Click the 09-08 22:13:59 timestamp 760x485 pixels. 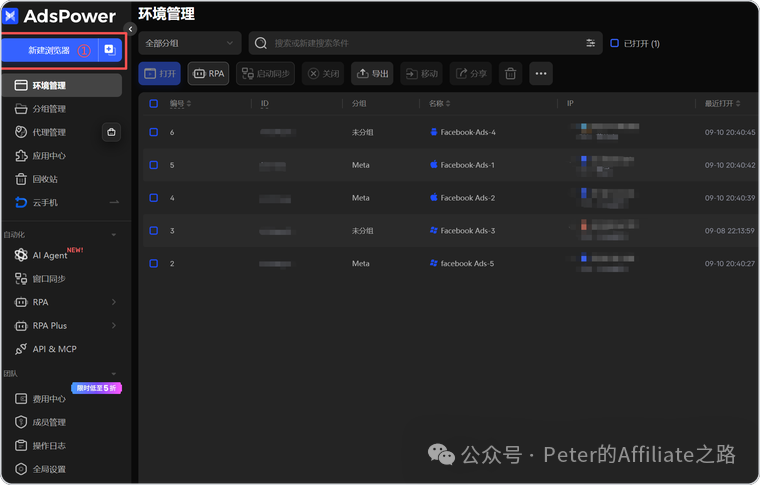coord(729,231)
